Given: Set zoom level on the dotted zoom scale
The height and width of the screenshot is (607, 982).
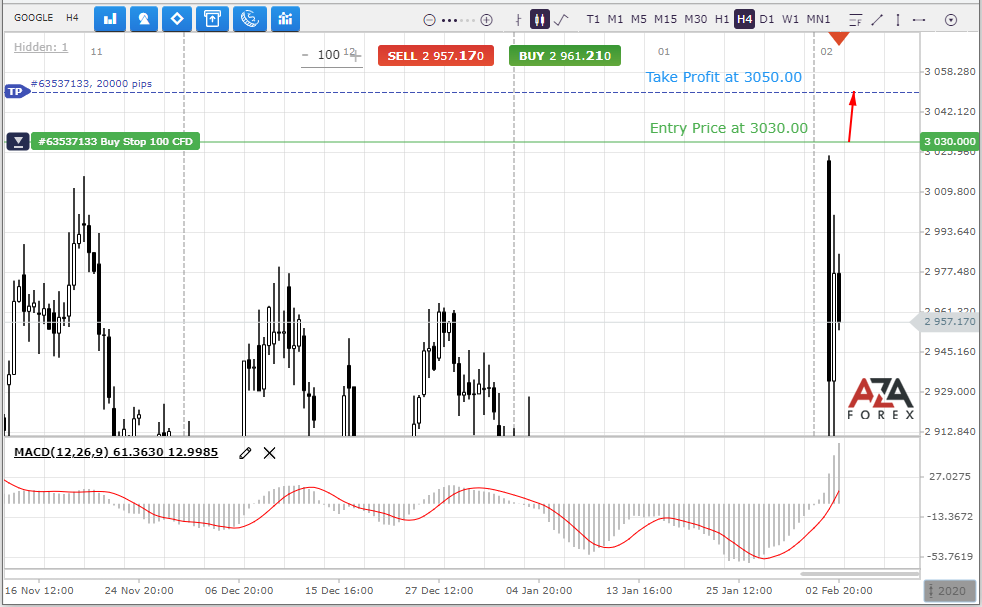Looking at the screenshot, I should coord(458,20).
